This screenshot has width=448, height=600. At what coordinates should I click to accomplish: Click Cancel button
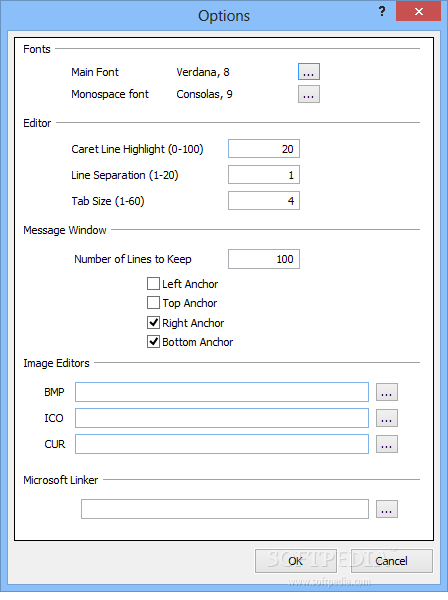[x=392, y=561]
